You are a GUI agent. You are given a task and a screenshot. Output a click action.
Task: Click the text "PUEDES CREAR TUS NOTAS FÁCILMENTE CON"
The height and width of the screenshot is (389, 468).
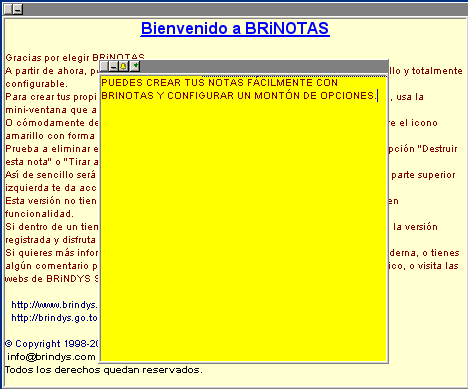(x=219, y=82)
